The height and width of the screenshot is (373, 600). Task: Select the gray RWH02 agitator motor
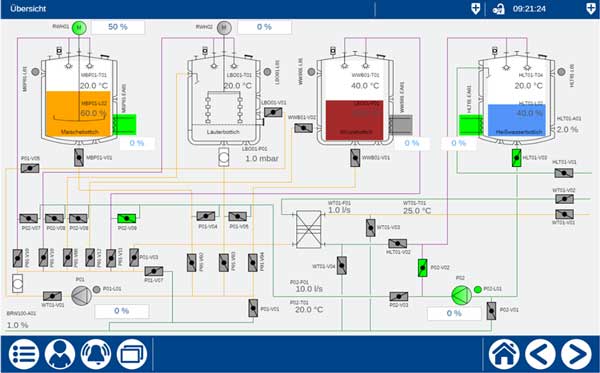click(224, 28)
